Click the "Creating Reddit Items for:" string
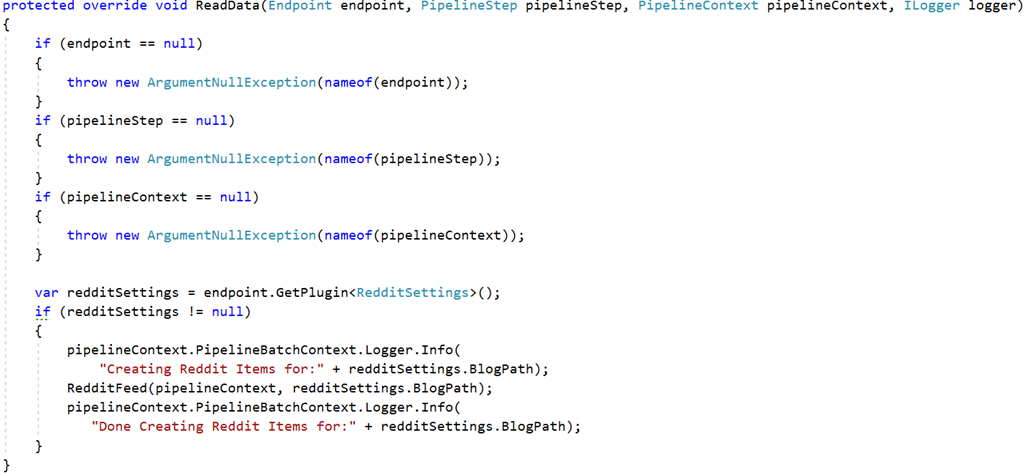 pos(211,368)
